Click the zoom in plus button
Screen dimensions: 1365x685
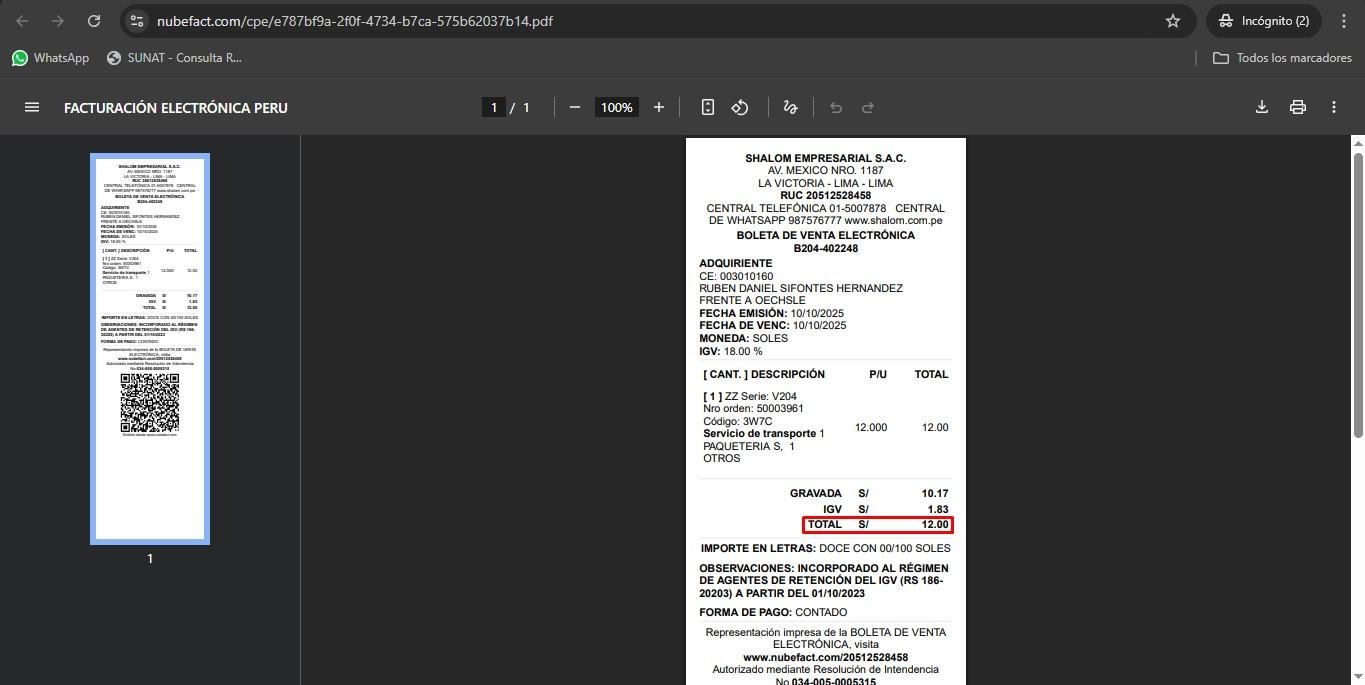(658, 107)
